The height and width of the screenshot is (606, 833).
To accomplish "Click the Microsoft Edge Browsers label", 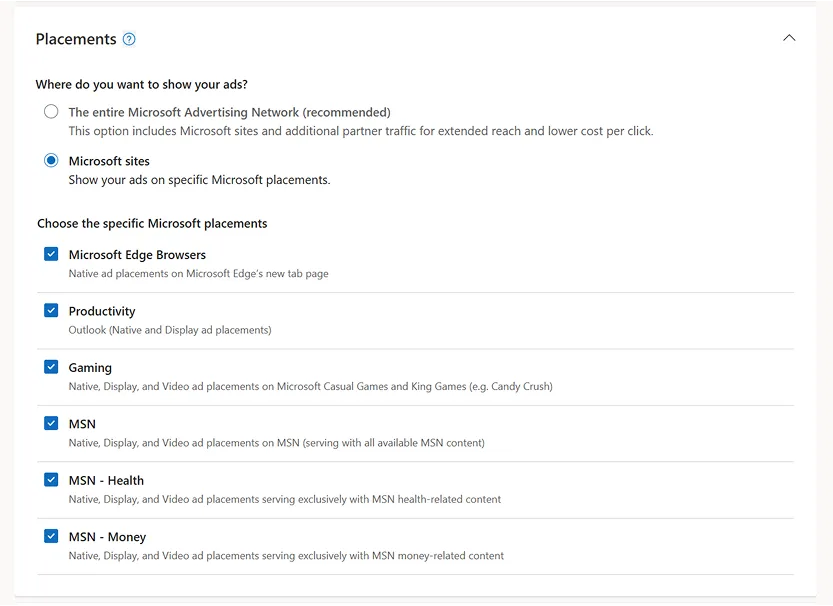I will 137,255.
